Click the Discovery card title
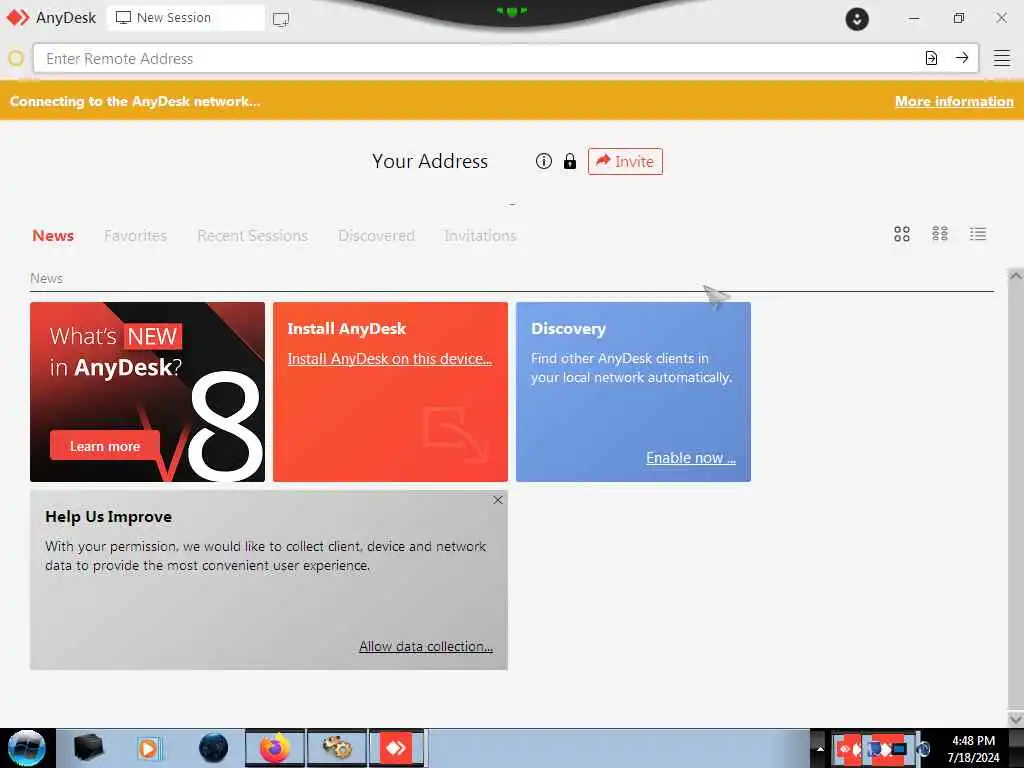The width and height of the screenshot is (1024, 768). pos(568,328)
